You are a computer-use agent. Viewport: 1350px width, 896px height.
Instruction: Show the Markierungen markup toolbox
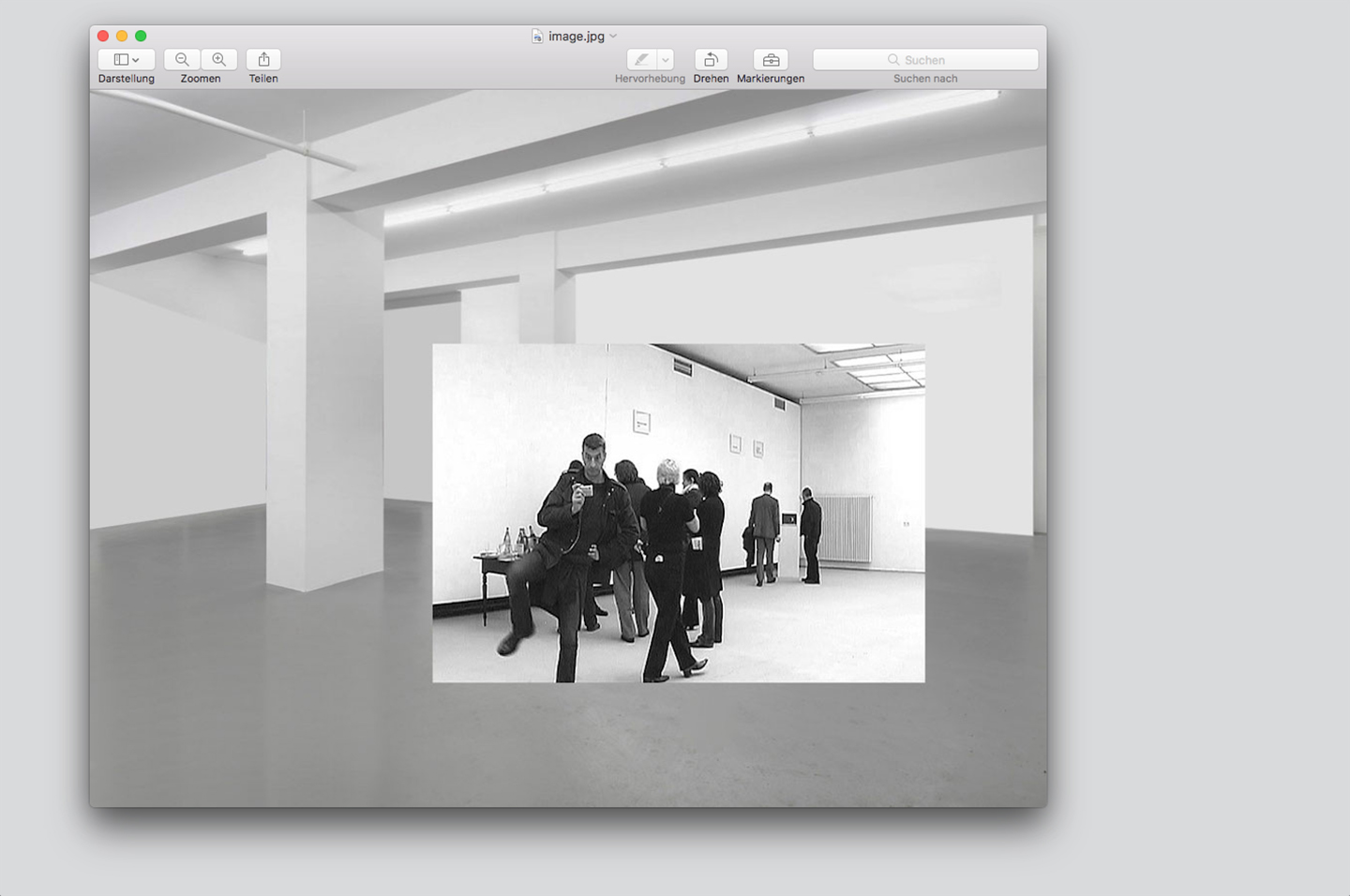[x=771, y=59]
